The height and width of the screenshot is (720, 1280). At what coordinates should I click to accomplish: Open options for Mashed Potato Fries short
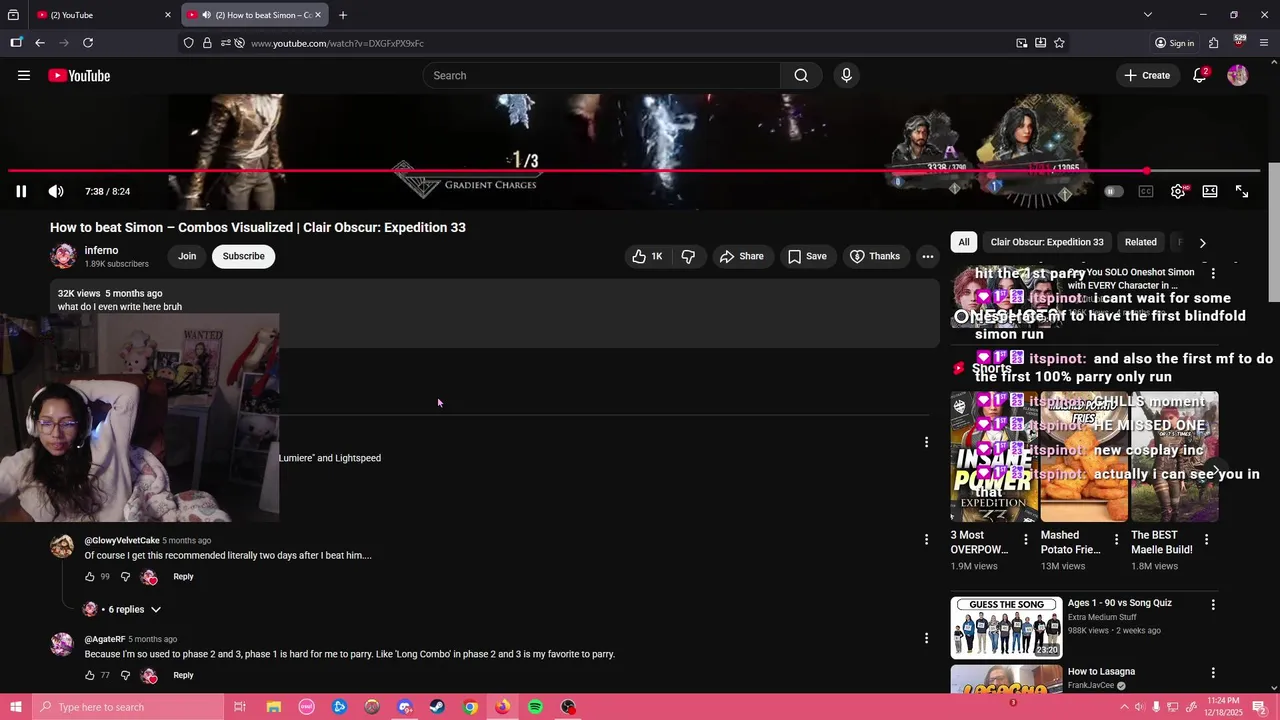1116,540
